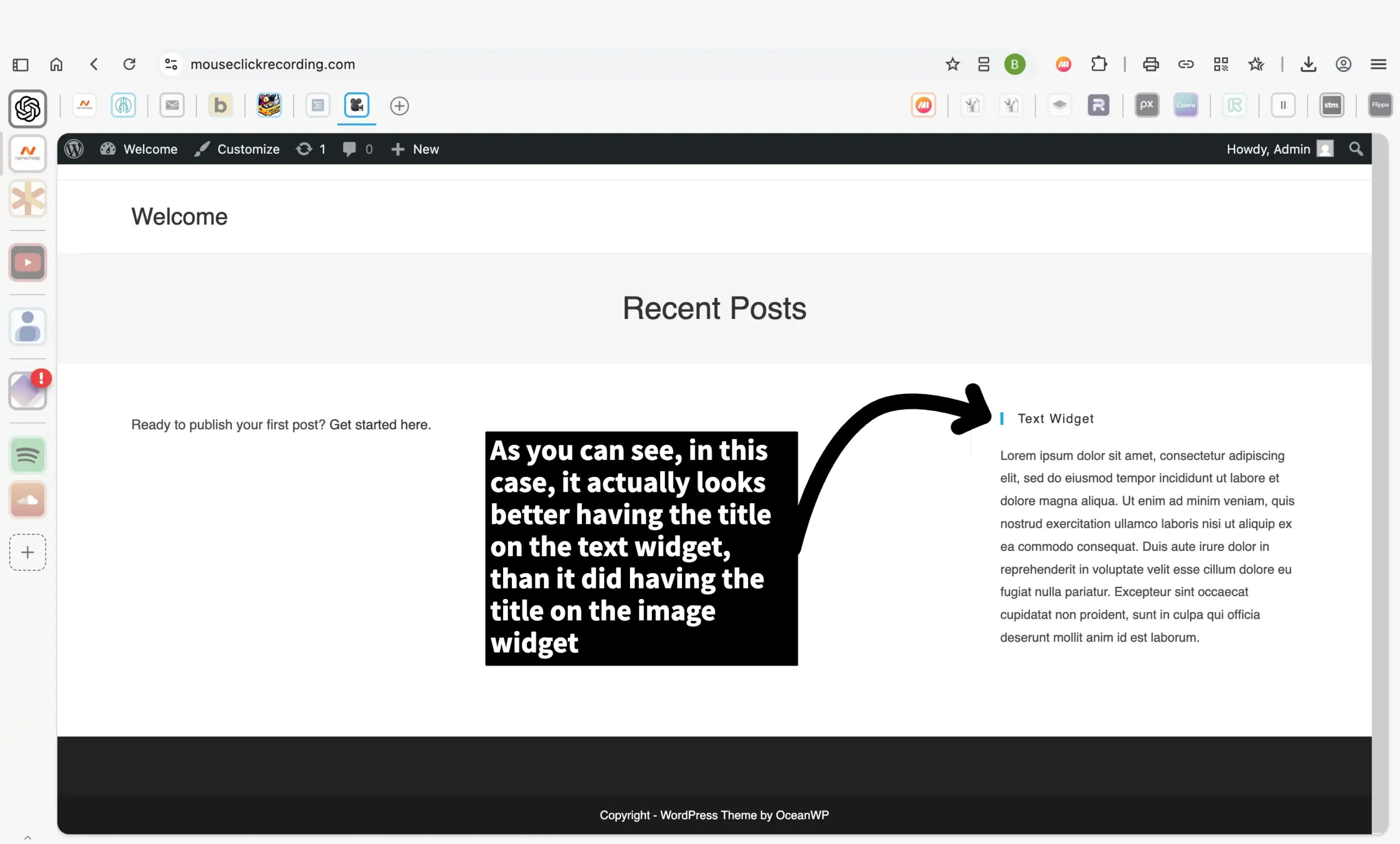Screen dimensions: 1400x844
Task: Add a new tab with plus button
Action: (399, 106)
